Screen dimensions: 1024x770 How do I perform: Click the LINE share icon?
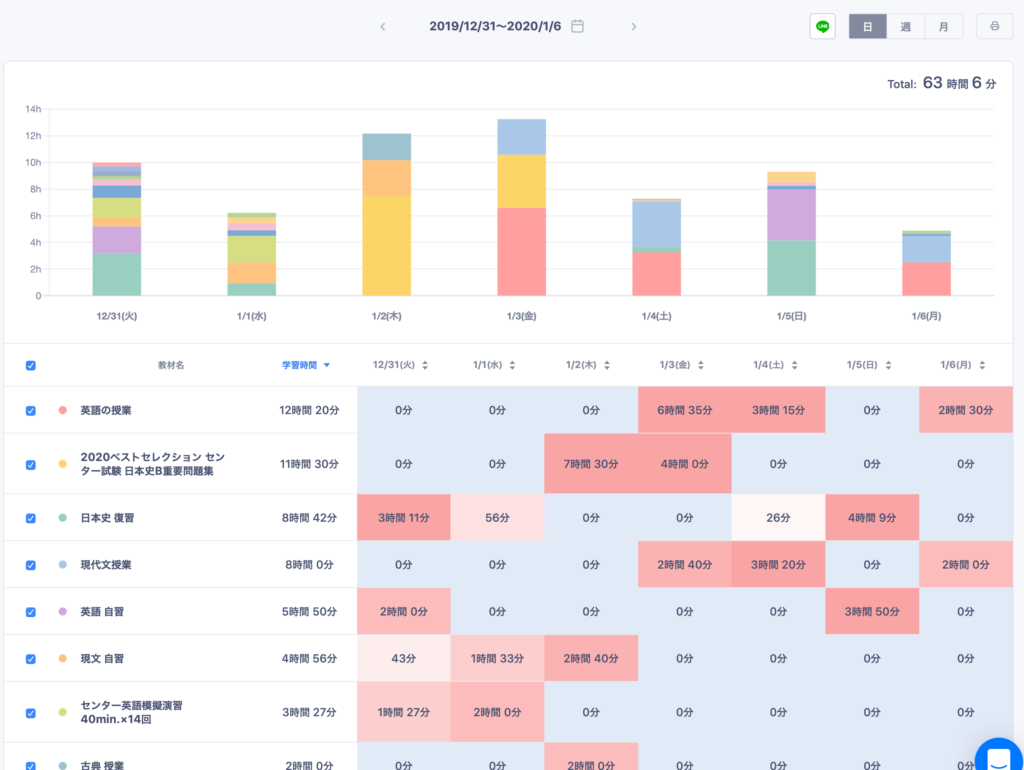tap(822, 27)
